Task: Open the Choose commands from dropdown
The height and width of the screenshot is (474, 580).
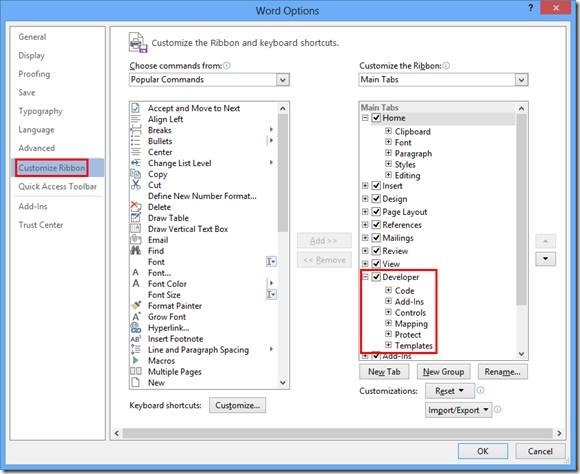Action: tap(209, 80)
